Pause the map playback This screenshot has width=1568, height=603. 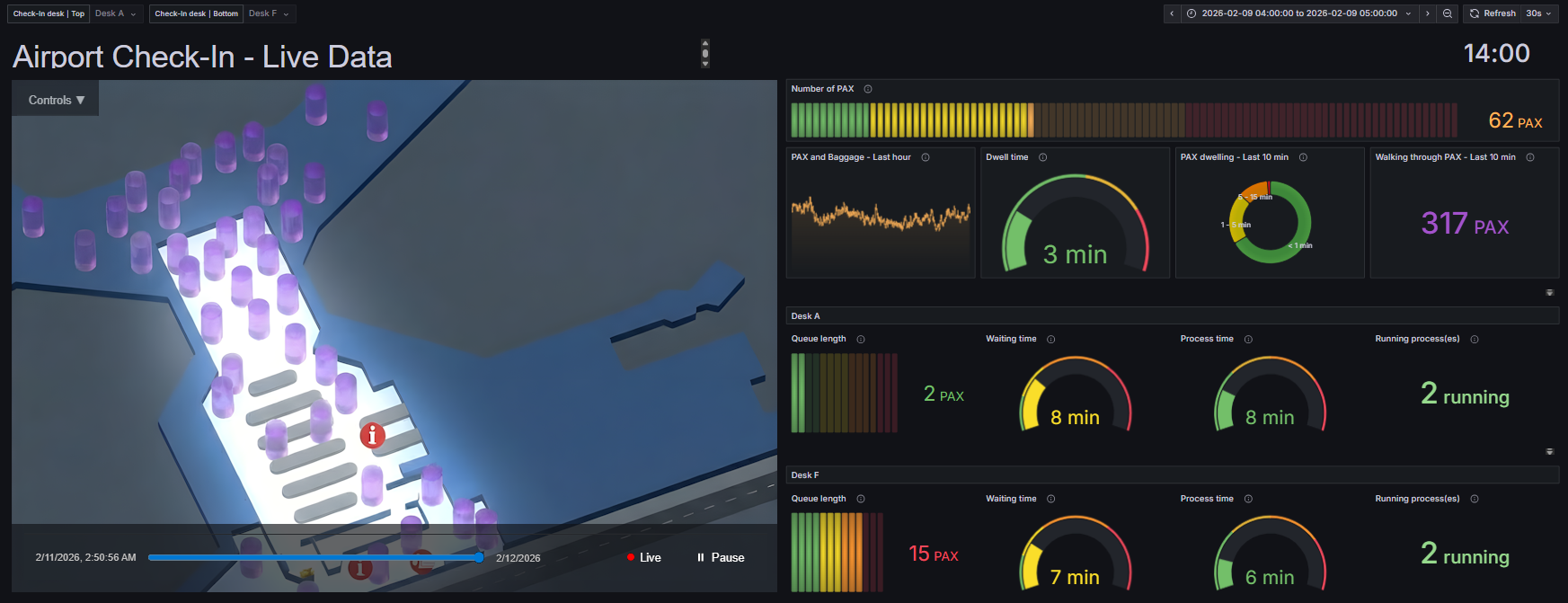click(721, 557)
